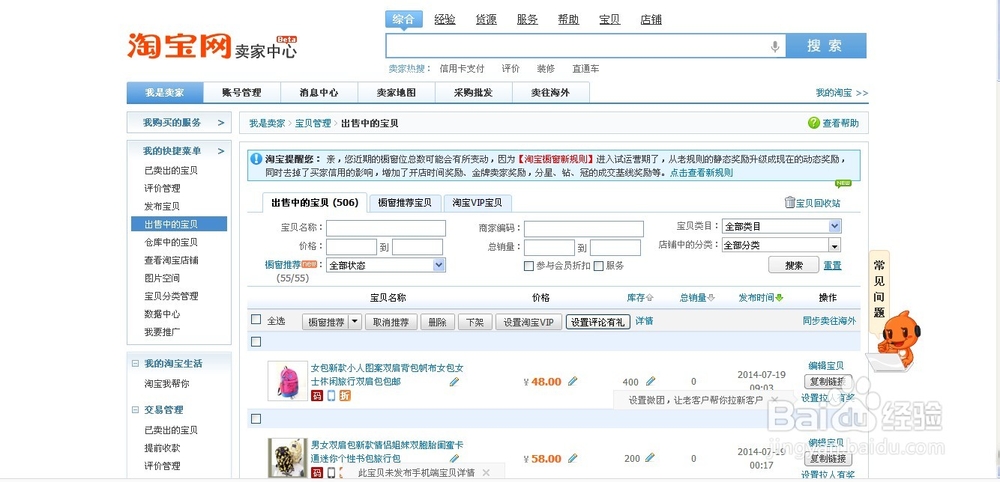Edit title pencil icon for 男女双肩包 item

pos(454,458)
